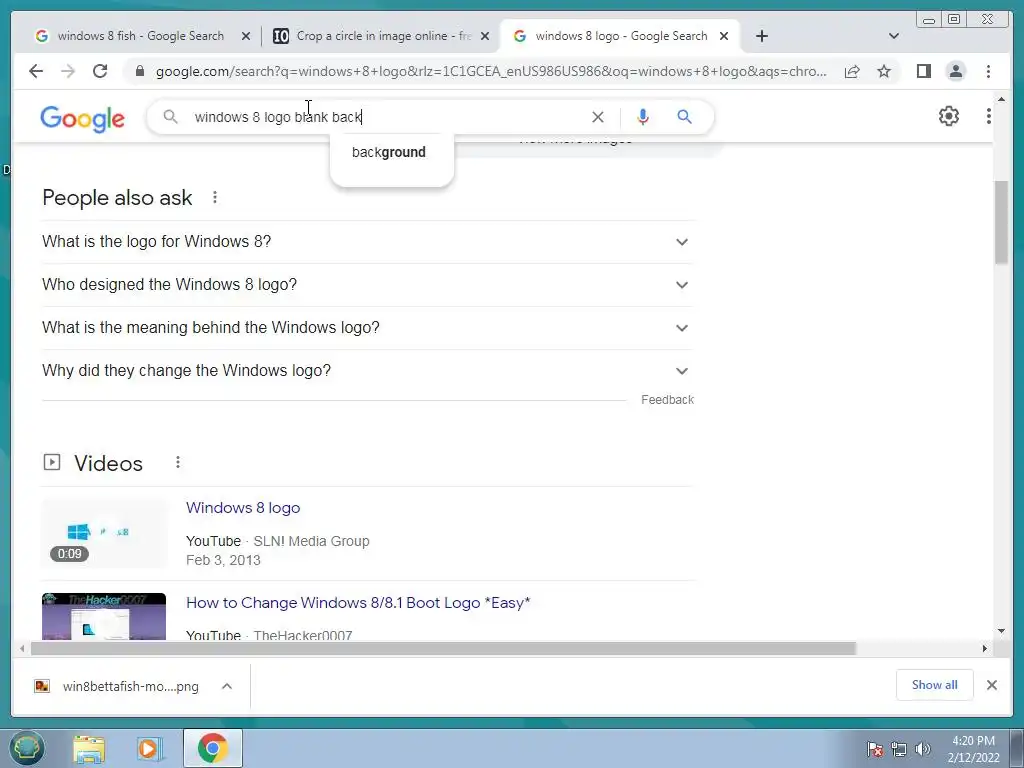This screenshot has width=1024, height=768.
Task: Open Videos section options dots
Action: pyautogui.click(x=178, y=462)
